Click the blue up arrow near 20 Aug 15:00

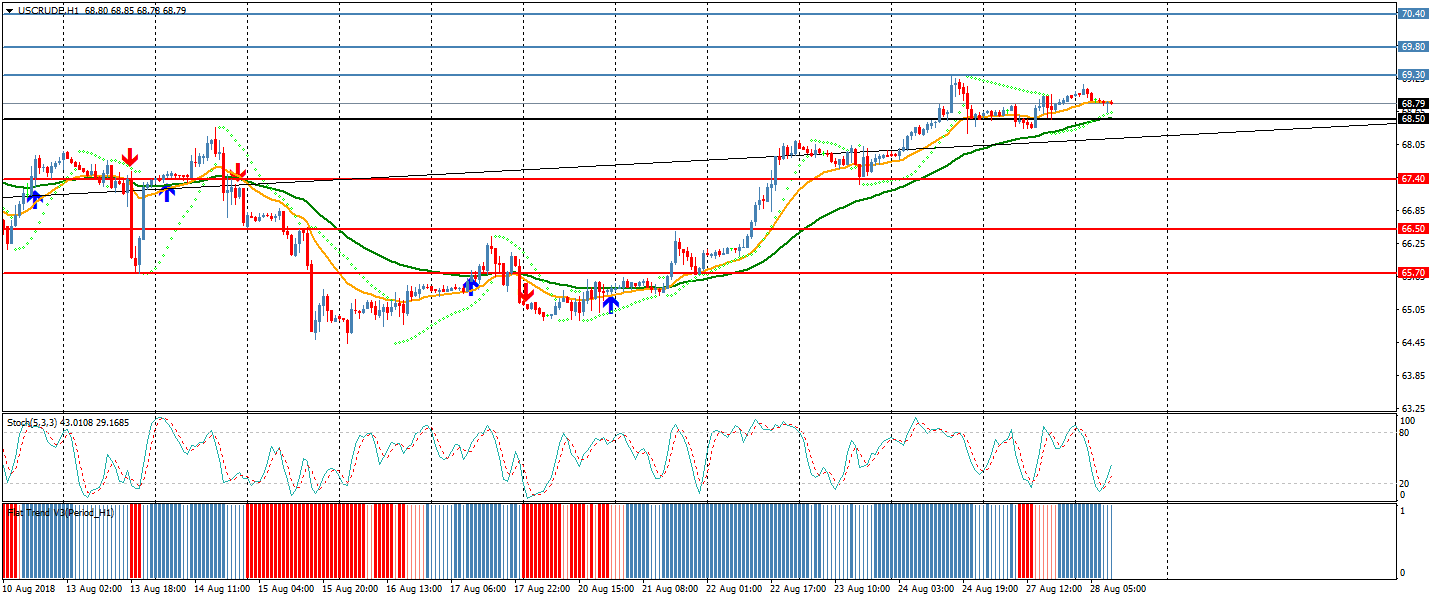[x=610, y=304]
